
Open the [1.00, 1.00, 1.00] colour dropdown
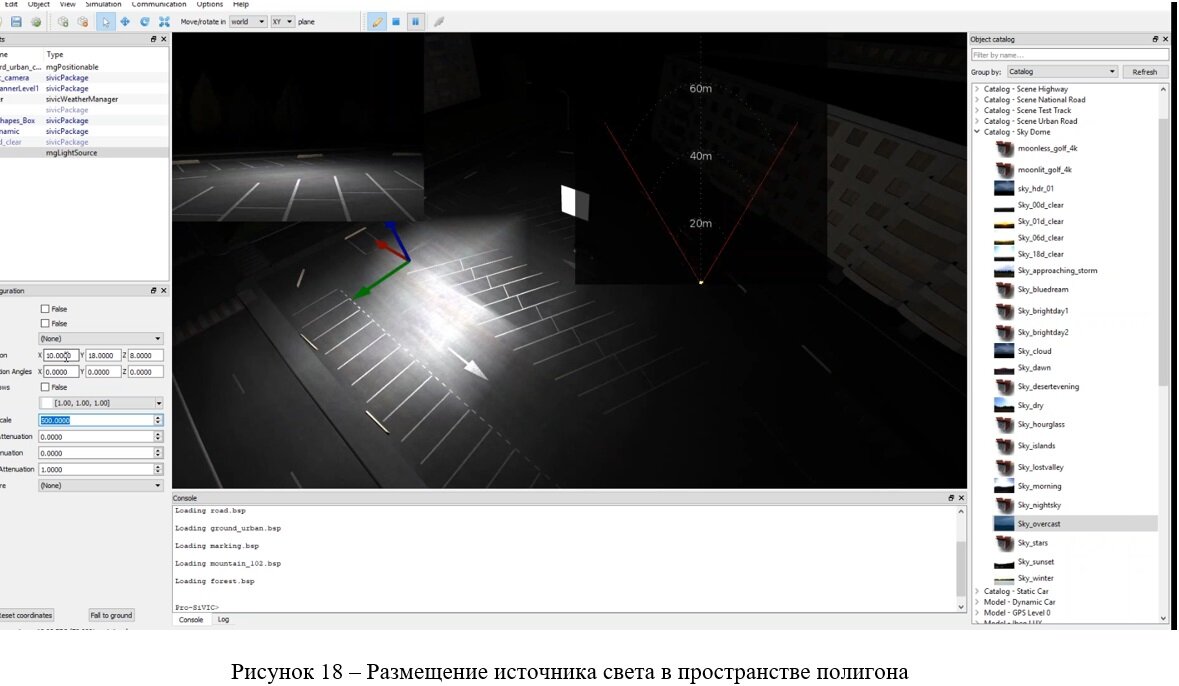tap(101, 403)
